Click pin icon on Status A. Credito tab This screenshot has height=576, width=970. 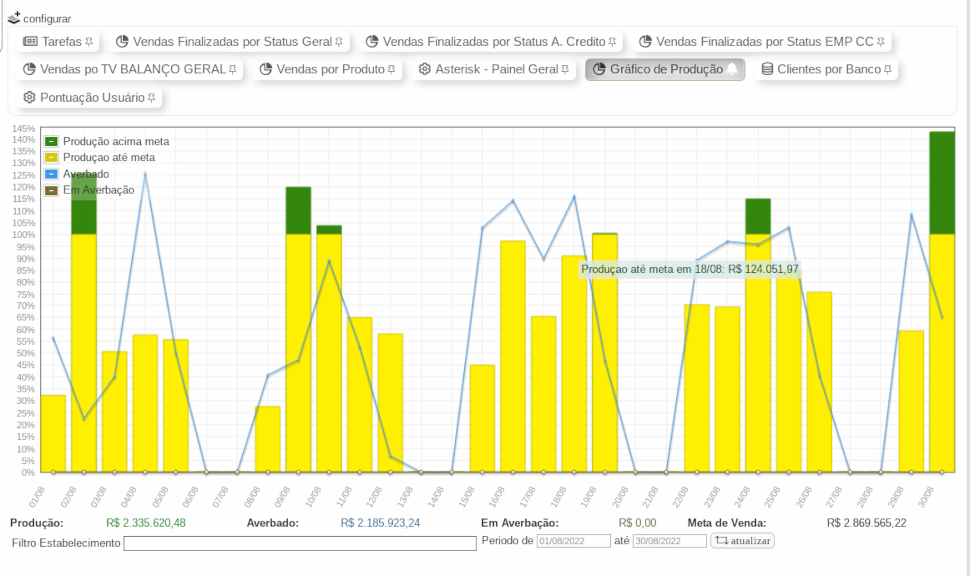coord(612,42)
